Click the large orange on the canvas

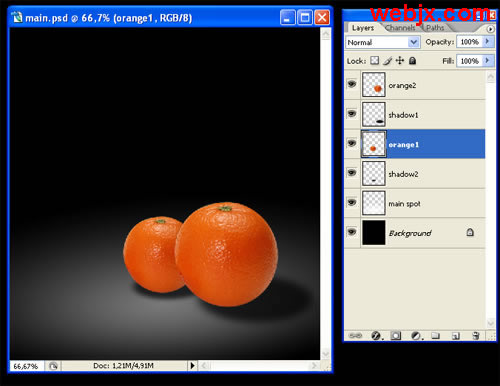(227, 254)
